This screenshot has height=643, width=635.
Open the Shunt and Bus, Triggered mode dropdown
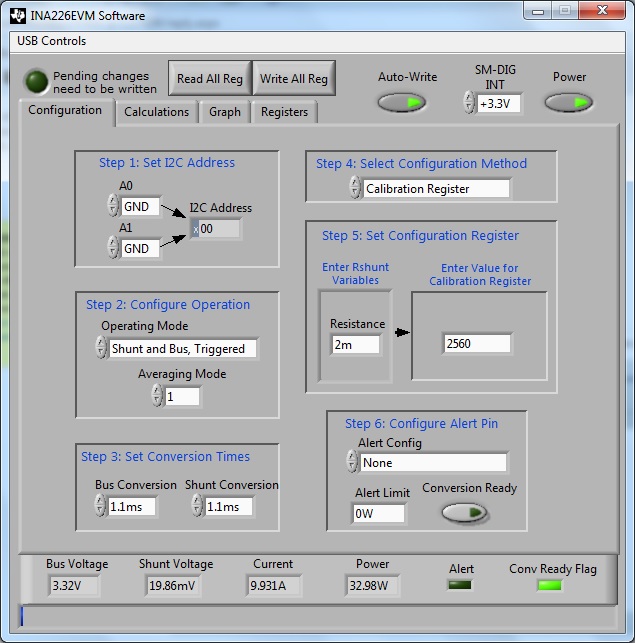pos(183,349)
